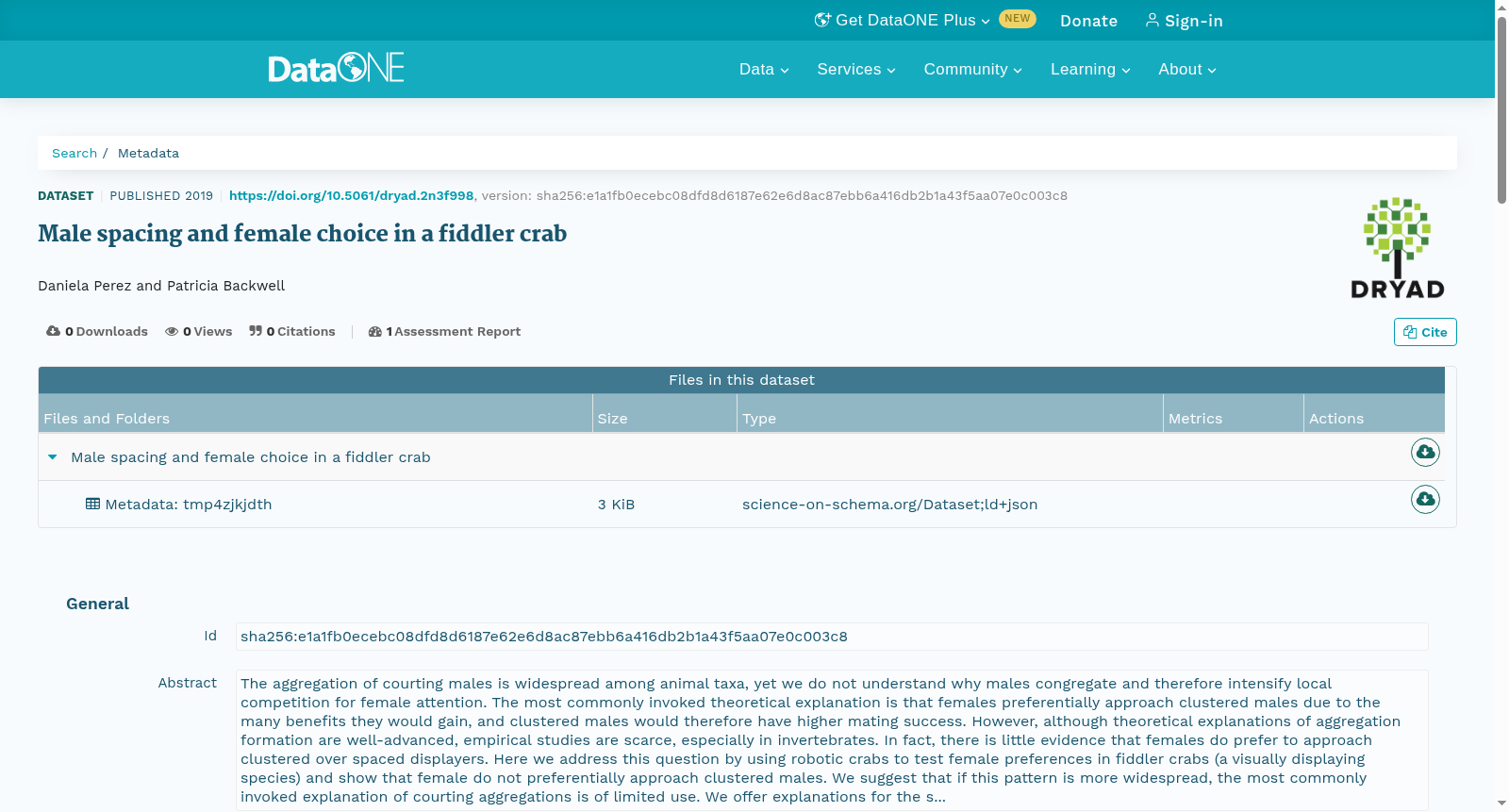Open the Services dropdown menu
The width and height of the screenshot is (1509, 812).
pyautogui.click(x=856, y=70)
